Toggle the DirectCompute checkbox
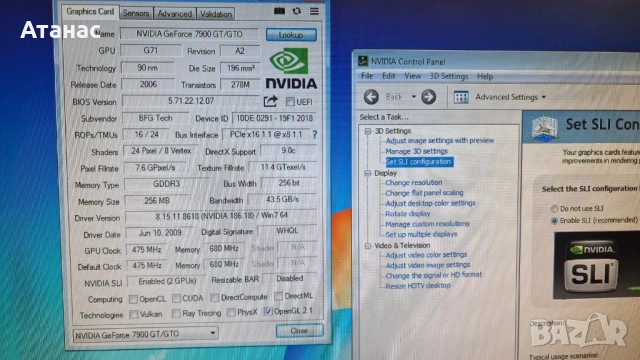This screenshot has height=360, width=640. 215,298
